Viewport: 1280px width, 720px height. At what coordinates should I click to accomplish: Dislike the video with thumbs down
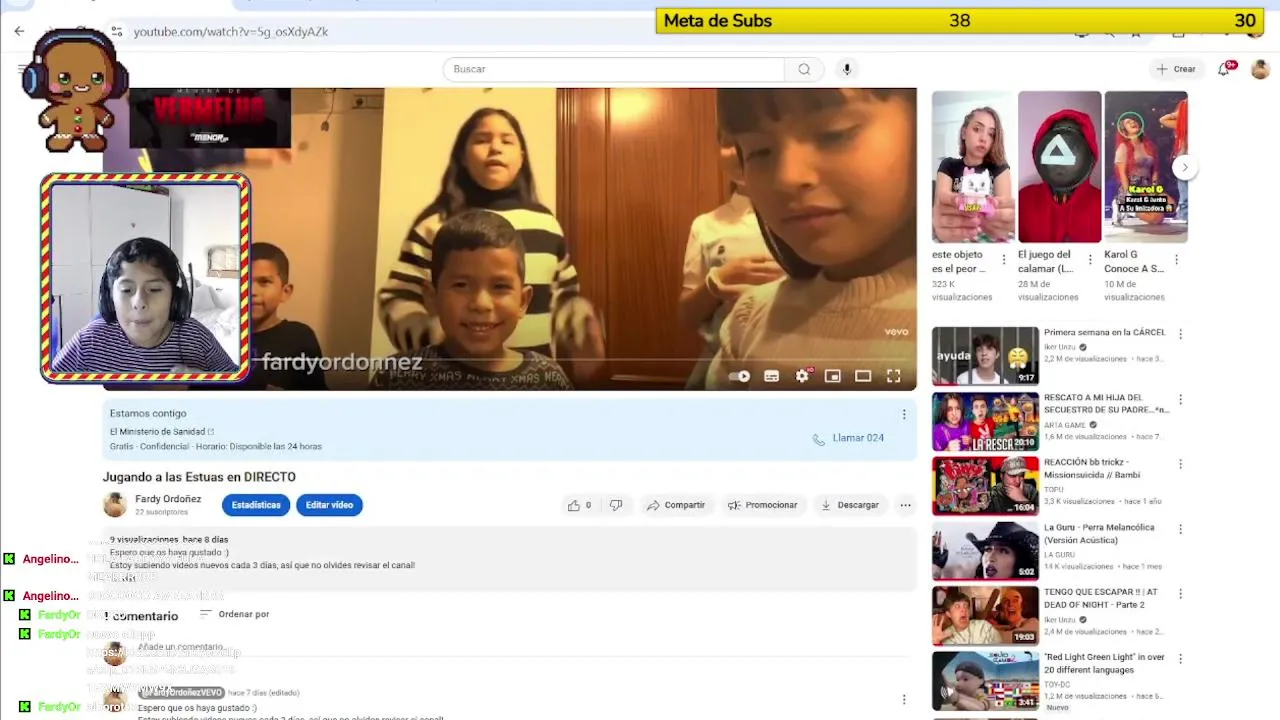point(616,505)
